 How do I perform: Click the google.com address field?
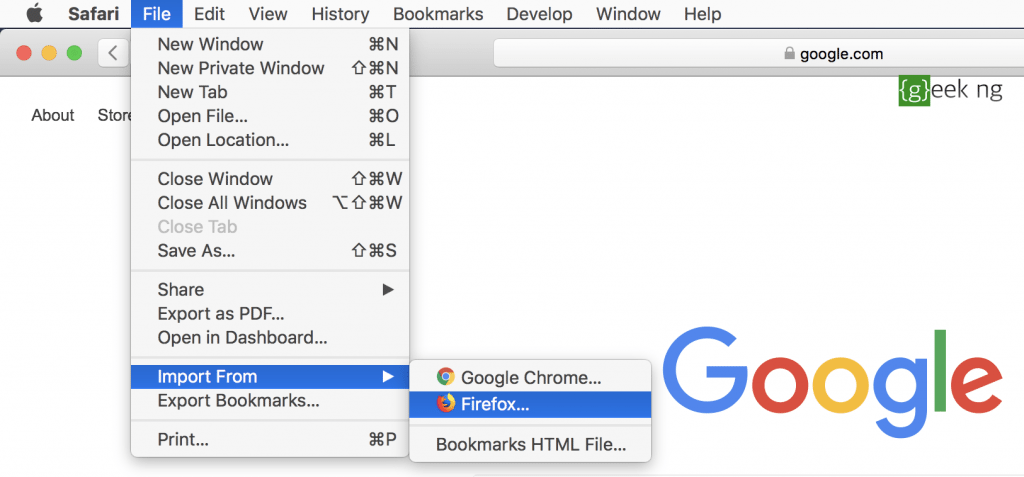tap(759, 54)
